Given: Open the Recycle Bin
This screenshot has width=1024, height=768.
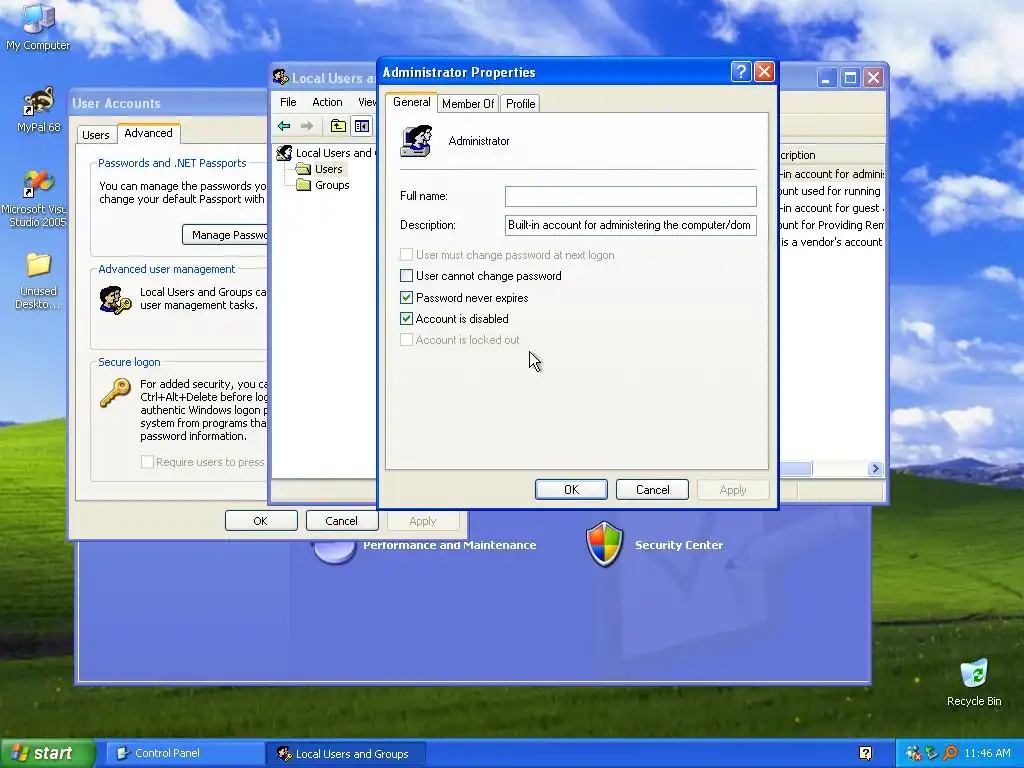Looking at the screenshot, I should tap(974, 682).
